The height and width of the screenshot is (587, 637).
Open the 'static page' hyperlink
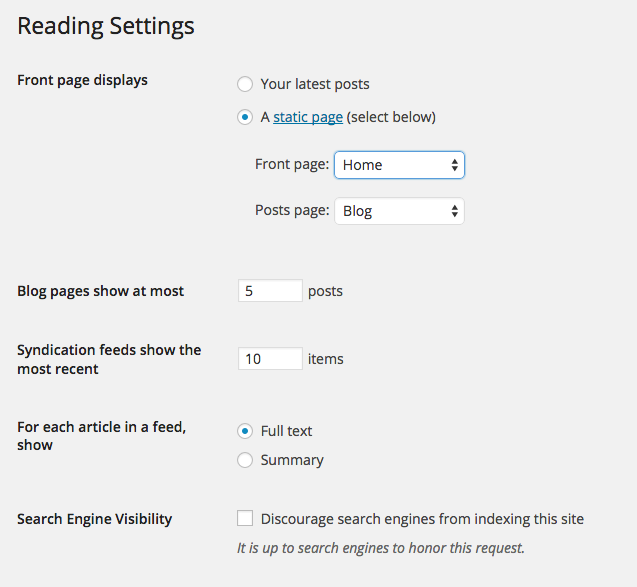tap(308, 117)
